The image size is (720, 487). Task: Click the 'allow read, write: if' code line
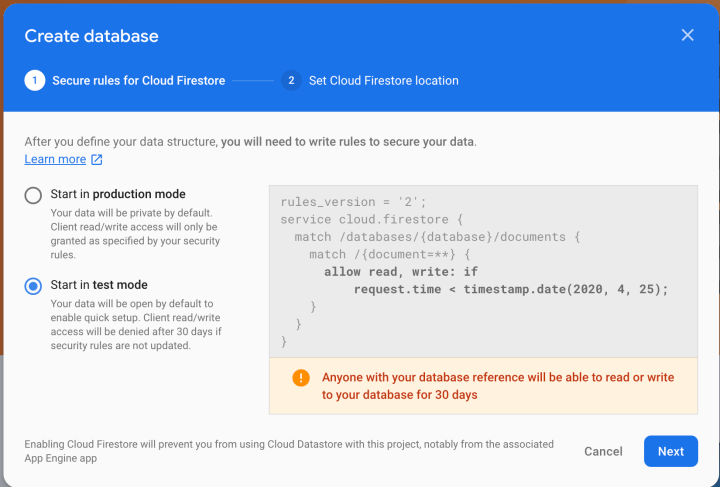[398, 272]
